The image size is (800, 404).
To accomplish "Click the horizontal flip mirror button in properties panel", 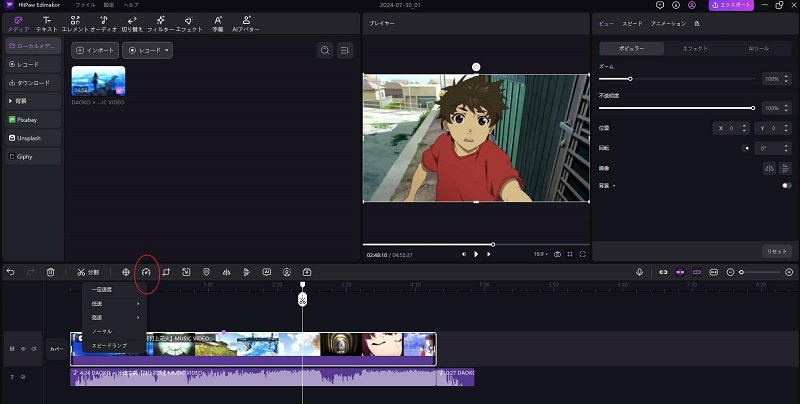I will [x=769, y=168].
